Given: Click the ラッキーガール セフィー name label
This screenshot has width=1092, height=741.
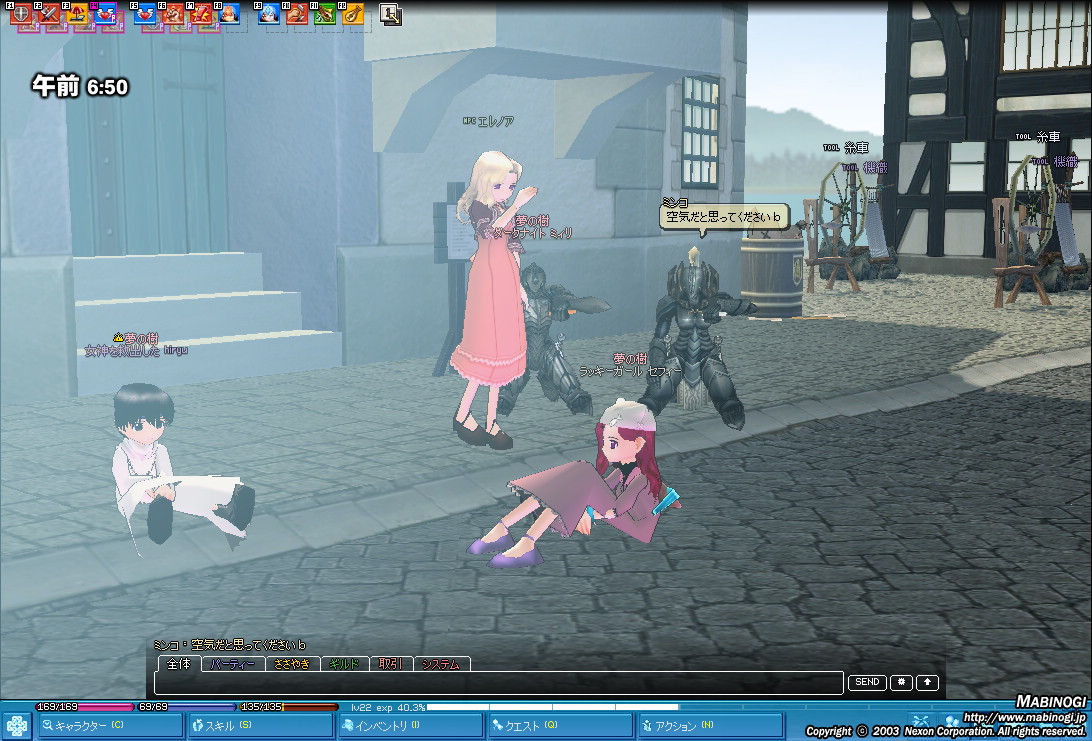Looking at the screenshot, I should (630, 372).
